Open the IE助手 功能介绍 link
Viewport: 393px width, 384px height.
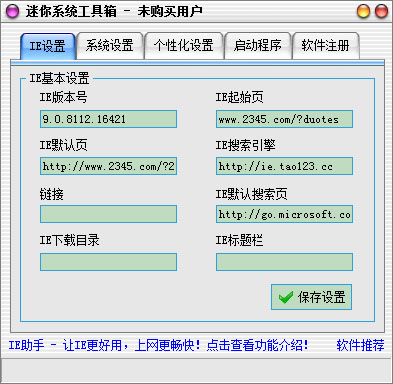158,345
